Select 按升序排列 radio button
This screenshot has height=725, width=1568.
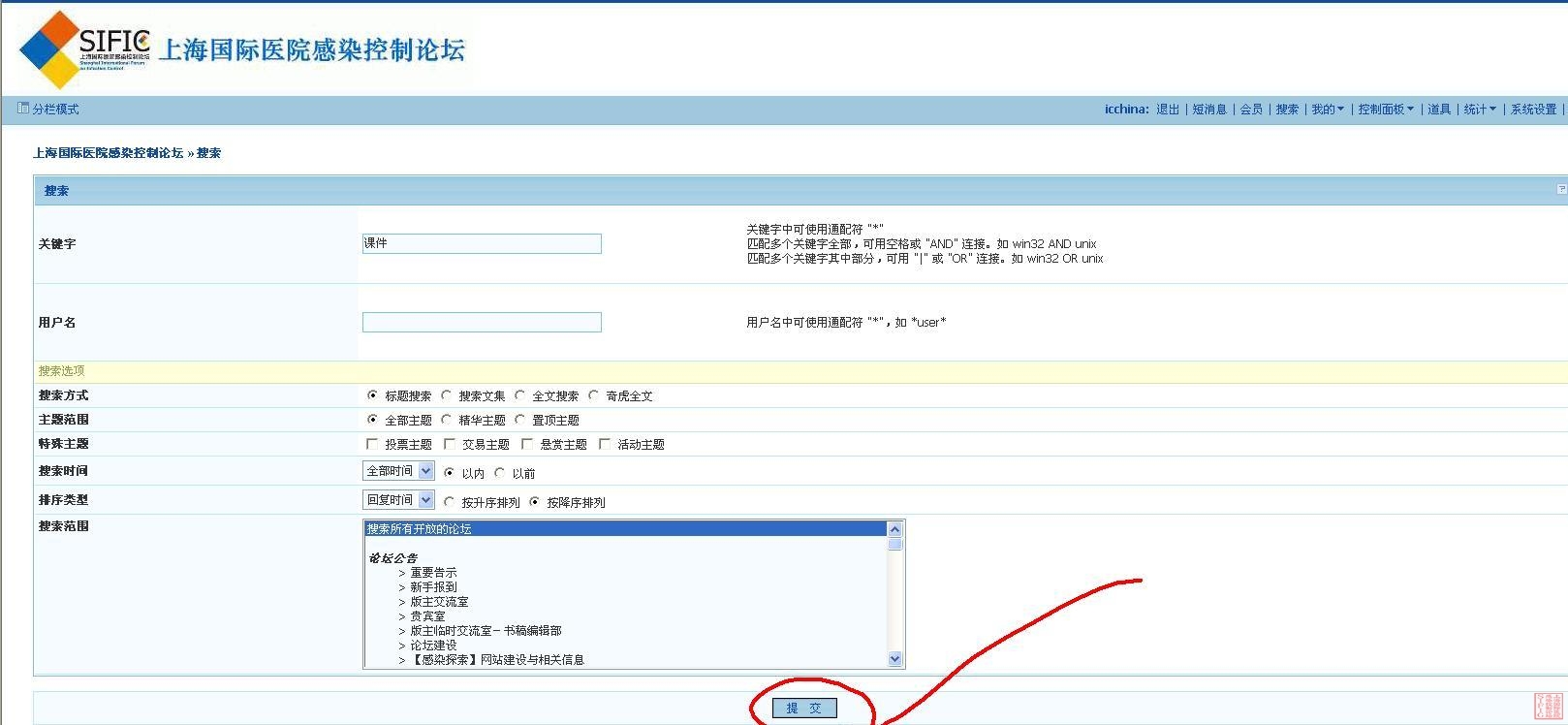[449, 502]
